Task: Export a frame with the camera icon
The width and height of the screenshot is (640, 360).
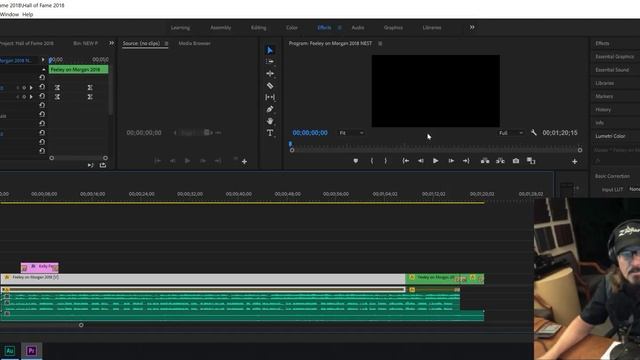Action: click(x=516, y=161)
